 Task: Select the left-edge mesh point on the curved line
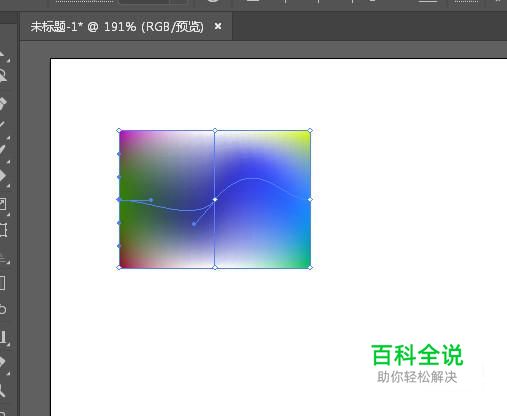pos(119,199)
